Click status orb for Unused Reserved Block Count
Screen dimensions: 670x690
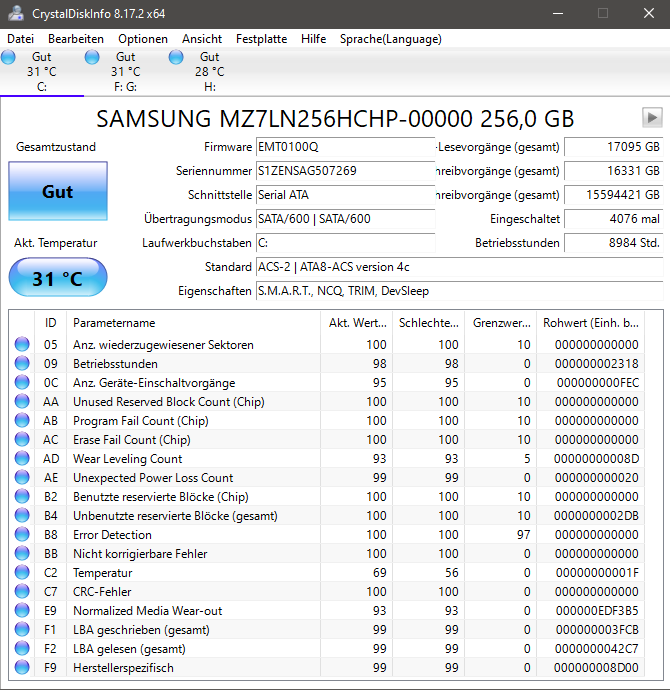coord(22,401)
